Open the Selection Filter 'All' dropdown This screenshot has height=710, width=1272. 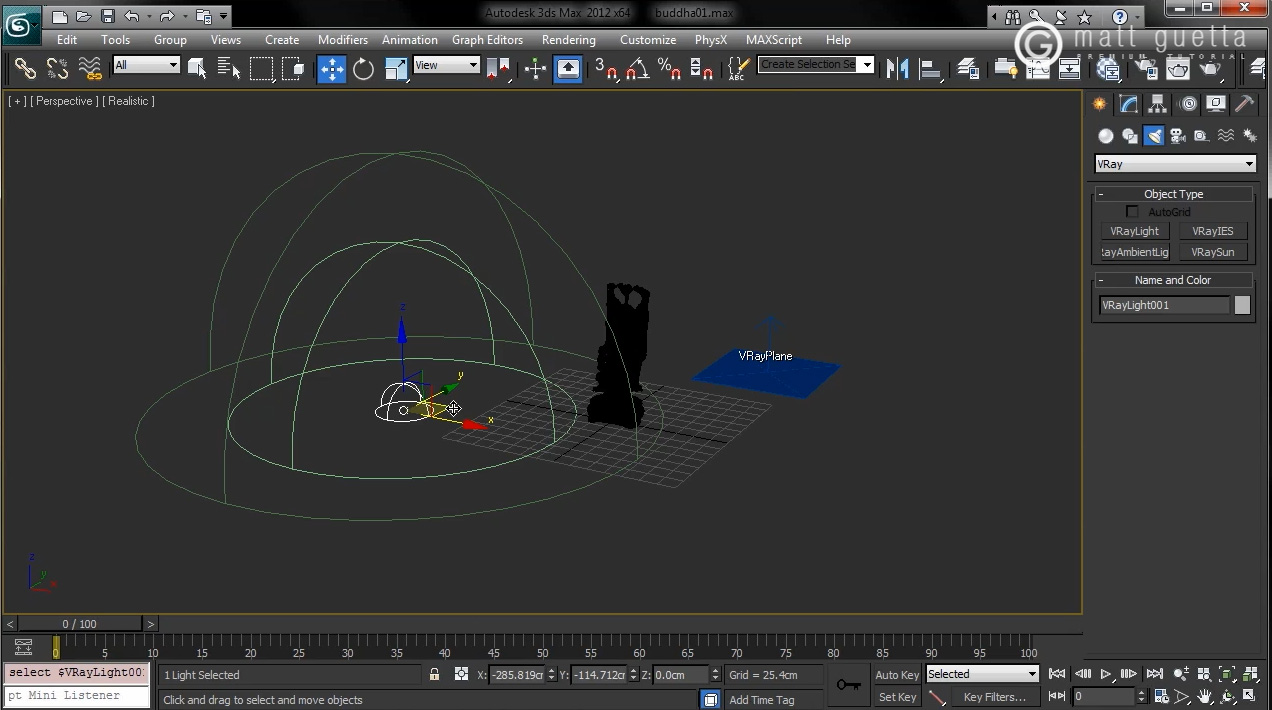[146, 65]
